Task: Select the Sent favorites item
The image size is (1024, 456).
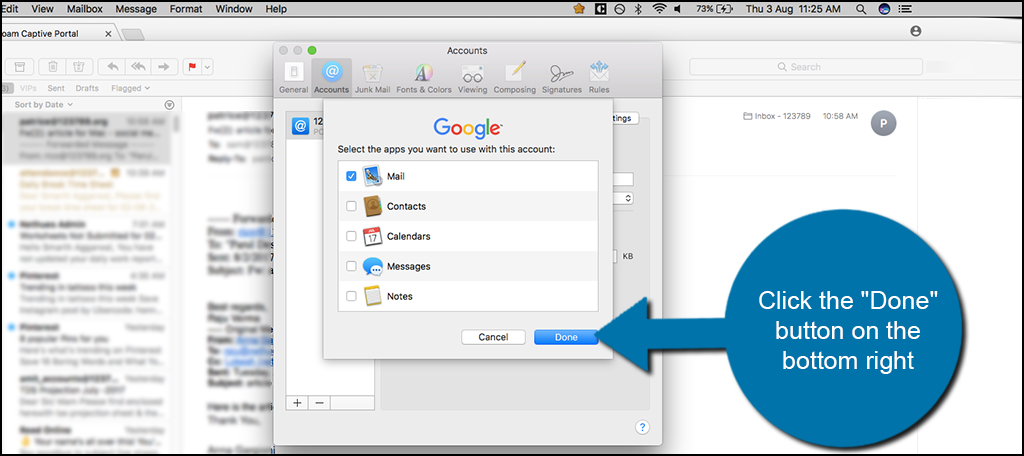Action: point(56,88)
